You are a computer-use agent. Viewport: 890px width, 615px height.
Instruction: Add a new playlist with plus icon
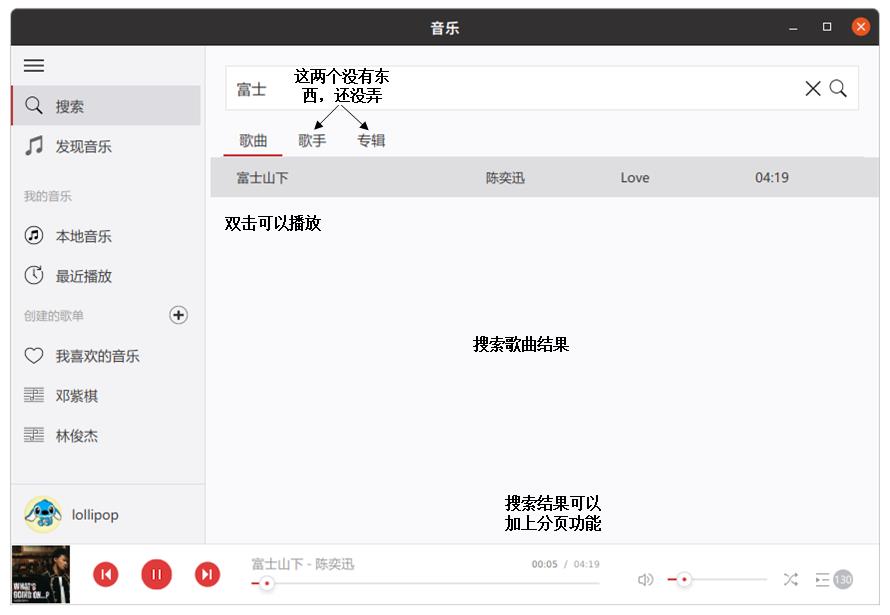tap(178, 315)
